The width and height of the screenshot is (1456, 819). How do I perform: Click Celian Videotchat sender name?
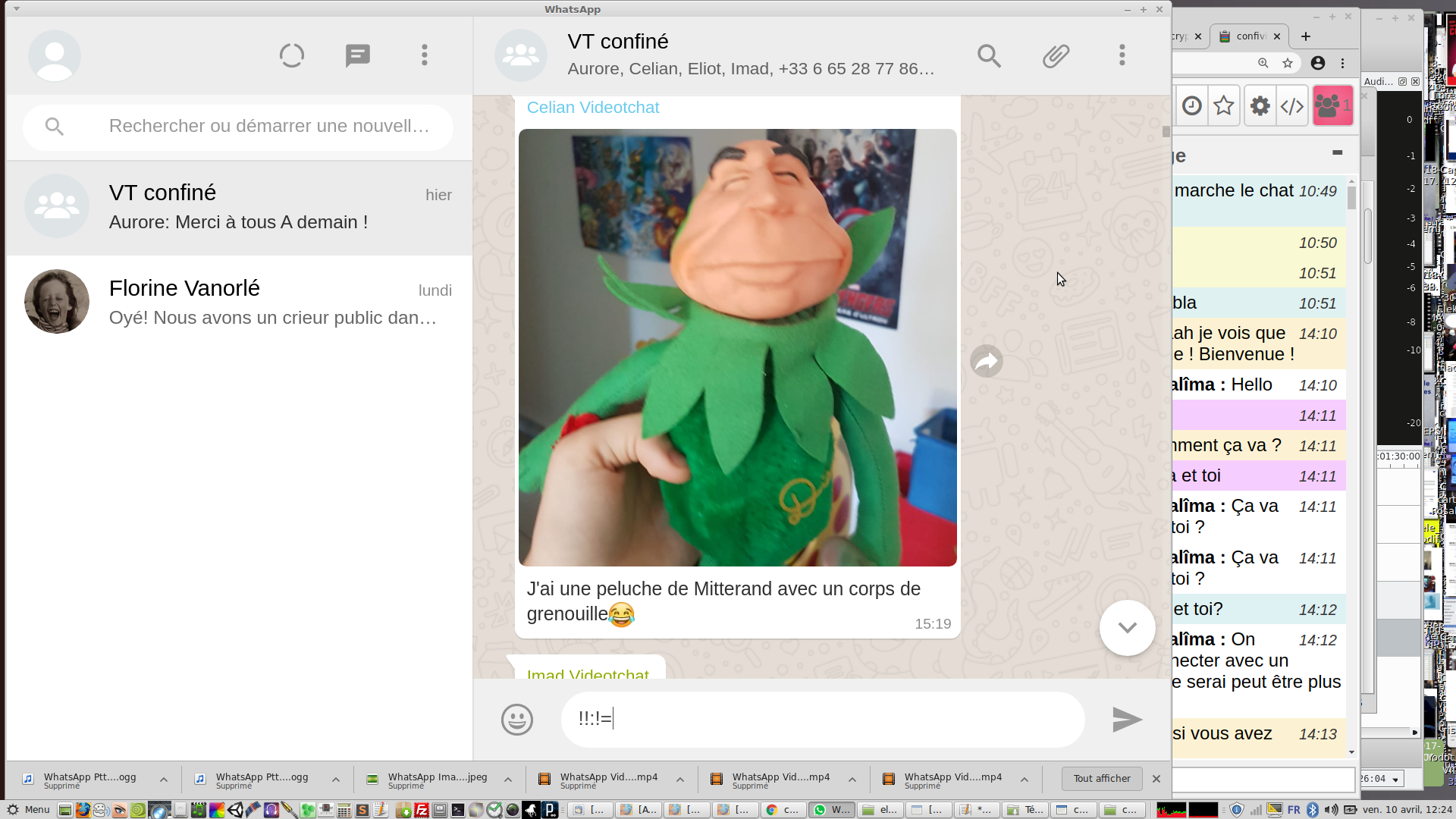coord(592,108)
